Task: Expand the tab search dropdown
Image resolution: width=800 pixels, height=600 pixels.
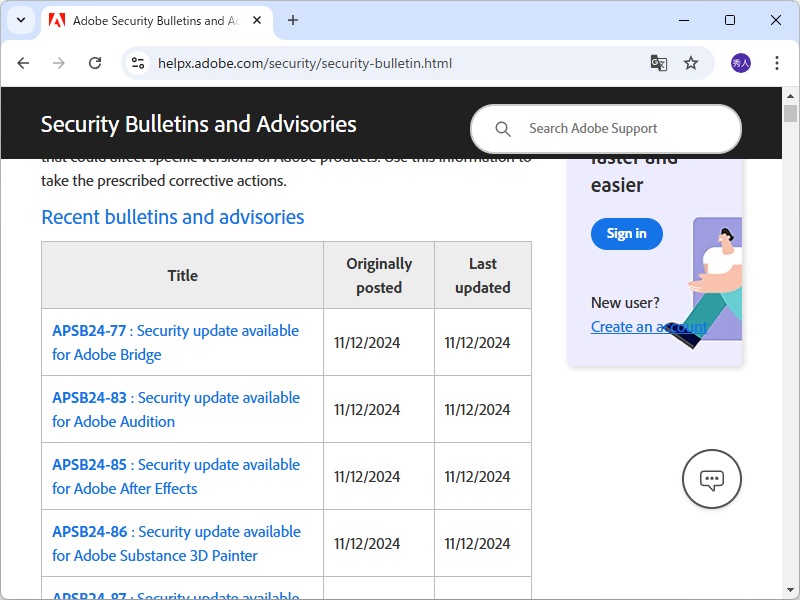Action: pyautogui.click(x=20, y=20)
